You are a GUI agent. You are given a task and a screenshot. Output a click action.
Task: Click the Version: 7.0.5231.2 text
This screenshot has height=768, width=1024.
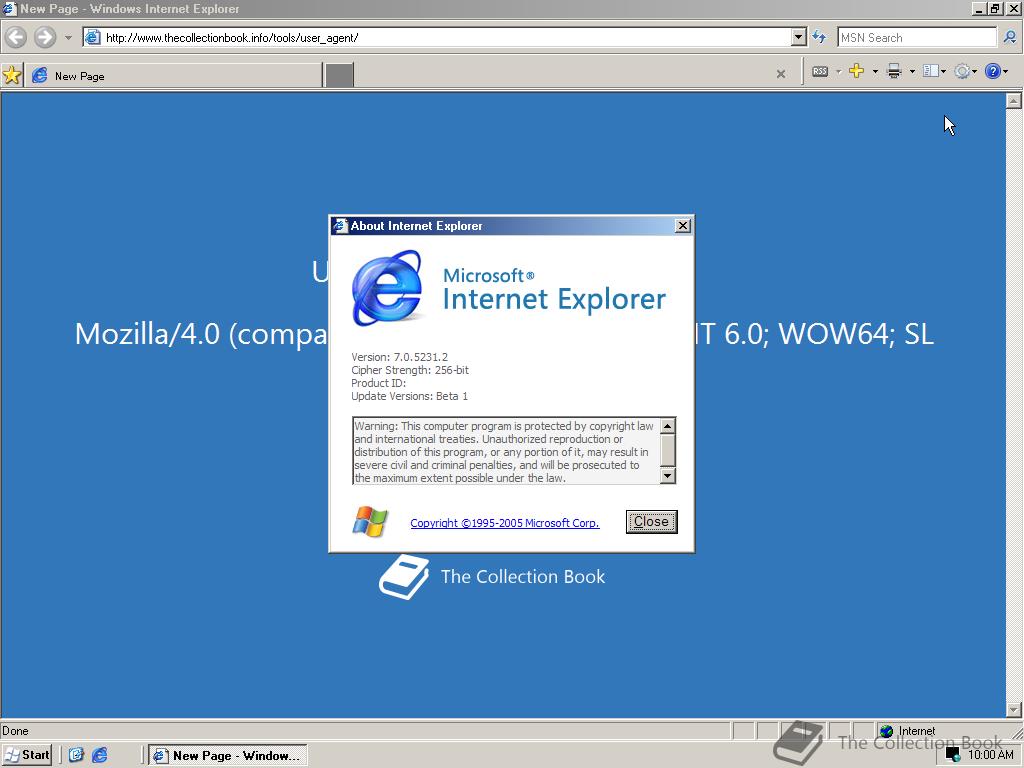400,357
